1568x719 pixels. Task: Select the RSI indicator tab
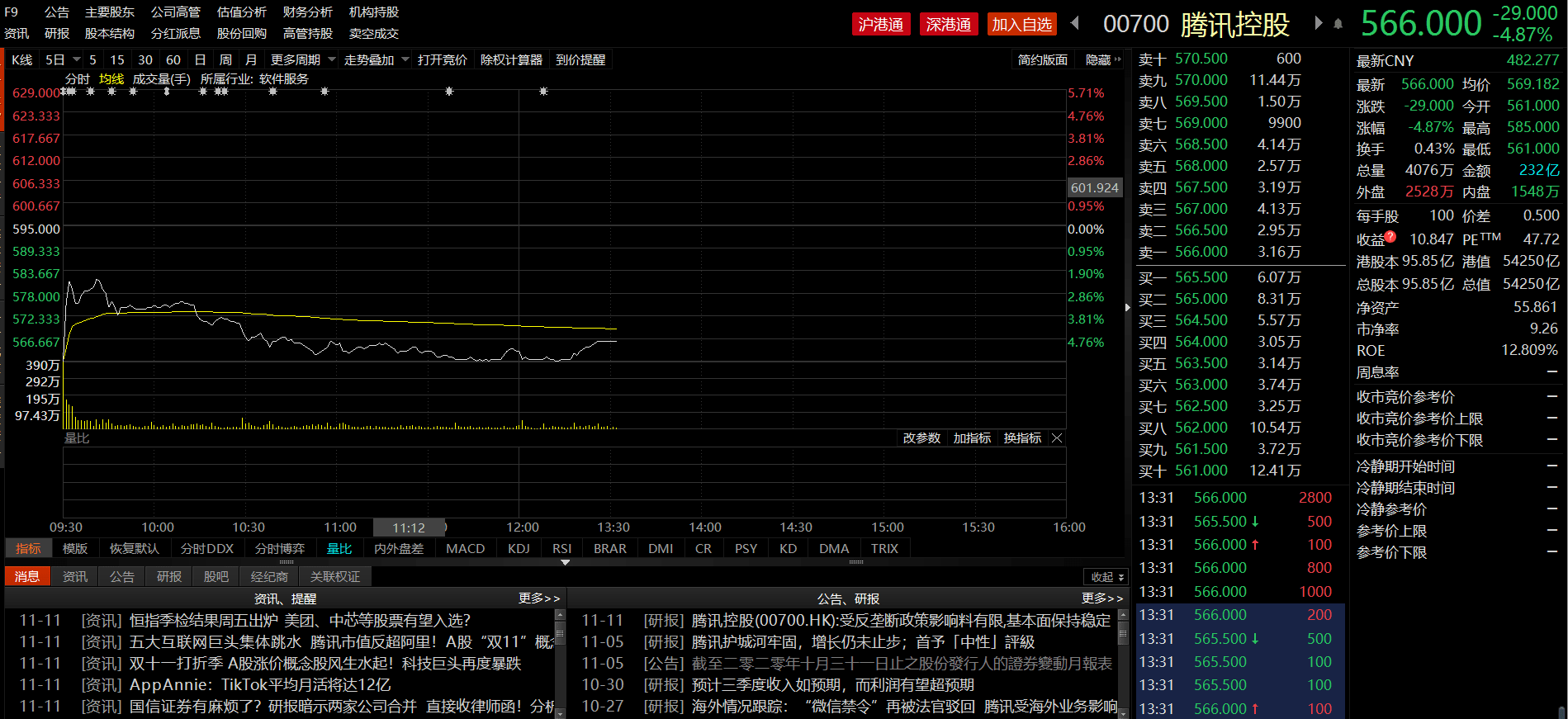pyautogui.click(x=562, y=549)
